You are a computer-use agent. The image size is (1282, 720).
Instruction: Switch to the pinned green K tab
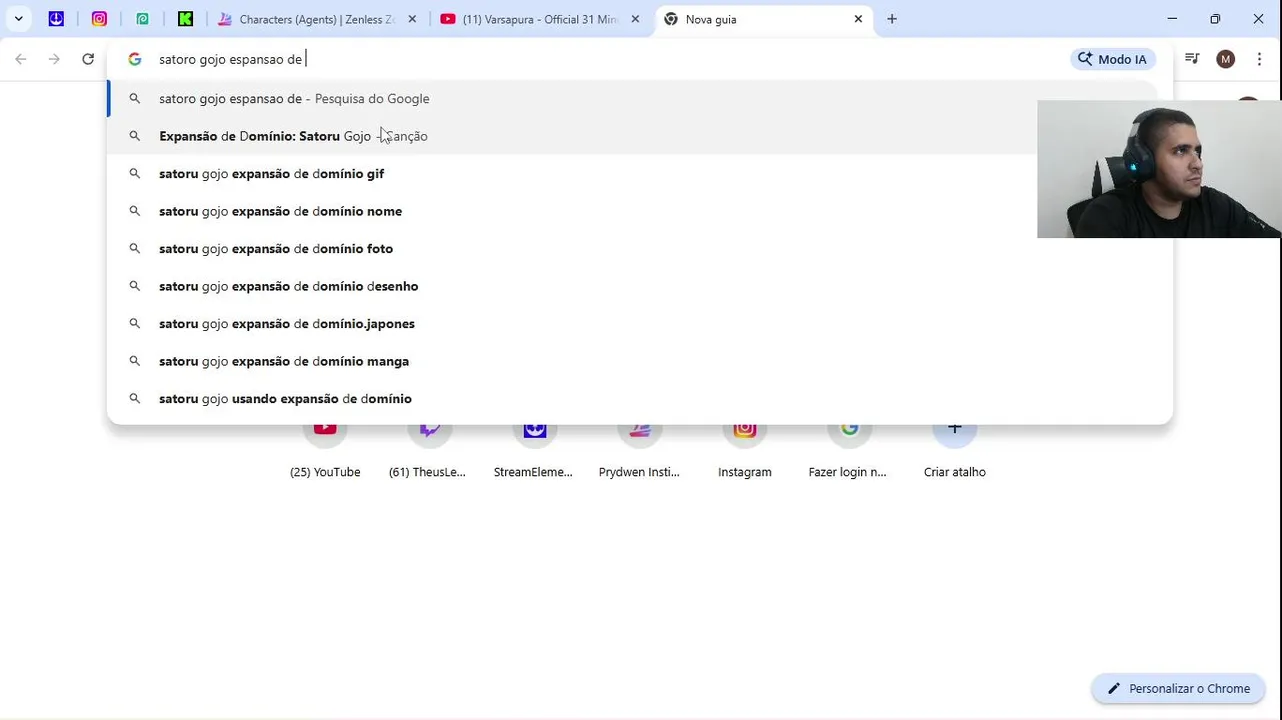(185, 19)
